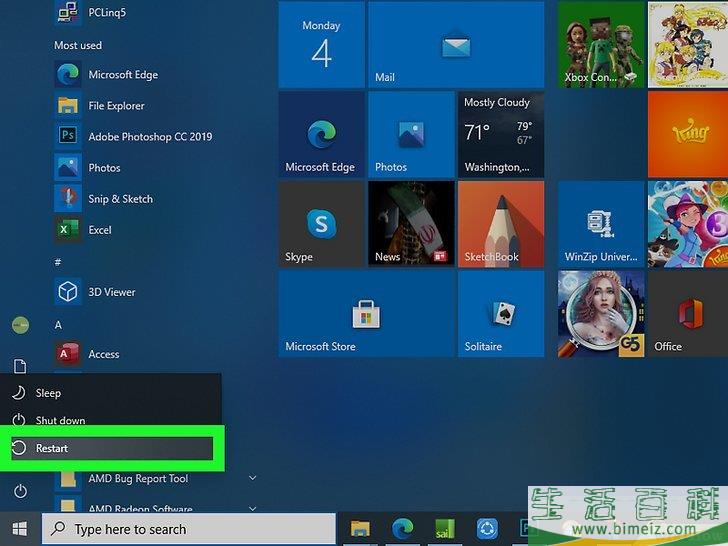Launch the Solitaire tile
Viewport: 728px width, 546px height.
tap(501, 314)
